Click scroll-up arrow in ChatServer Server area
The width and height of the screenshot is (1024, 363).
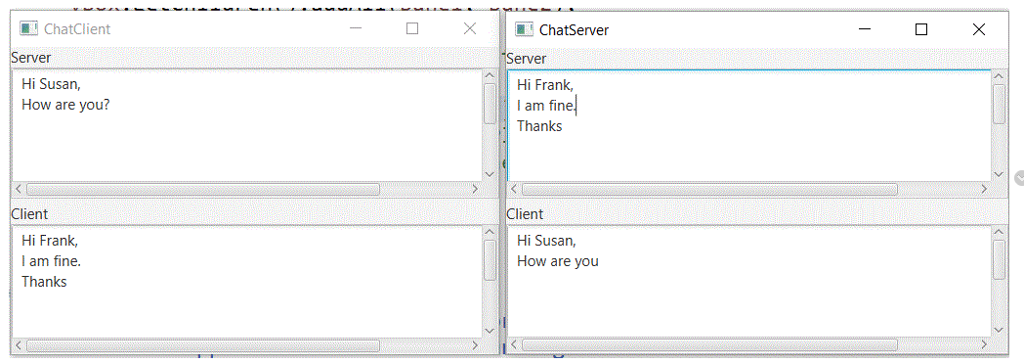(x=999, y=76)
